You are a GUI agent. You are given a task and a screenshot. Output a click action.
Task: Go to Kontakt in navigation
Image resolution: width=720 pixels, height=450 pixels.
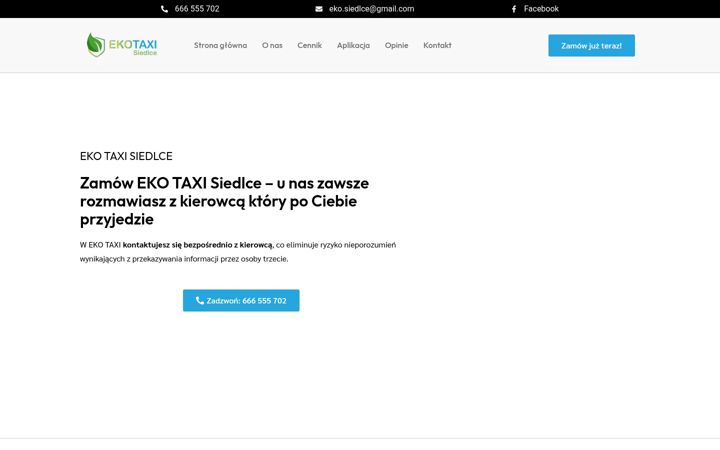click(x=437, y=45)
